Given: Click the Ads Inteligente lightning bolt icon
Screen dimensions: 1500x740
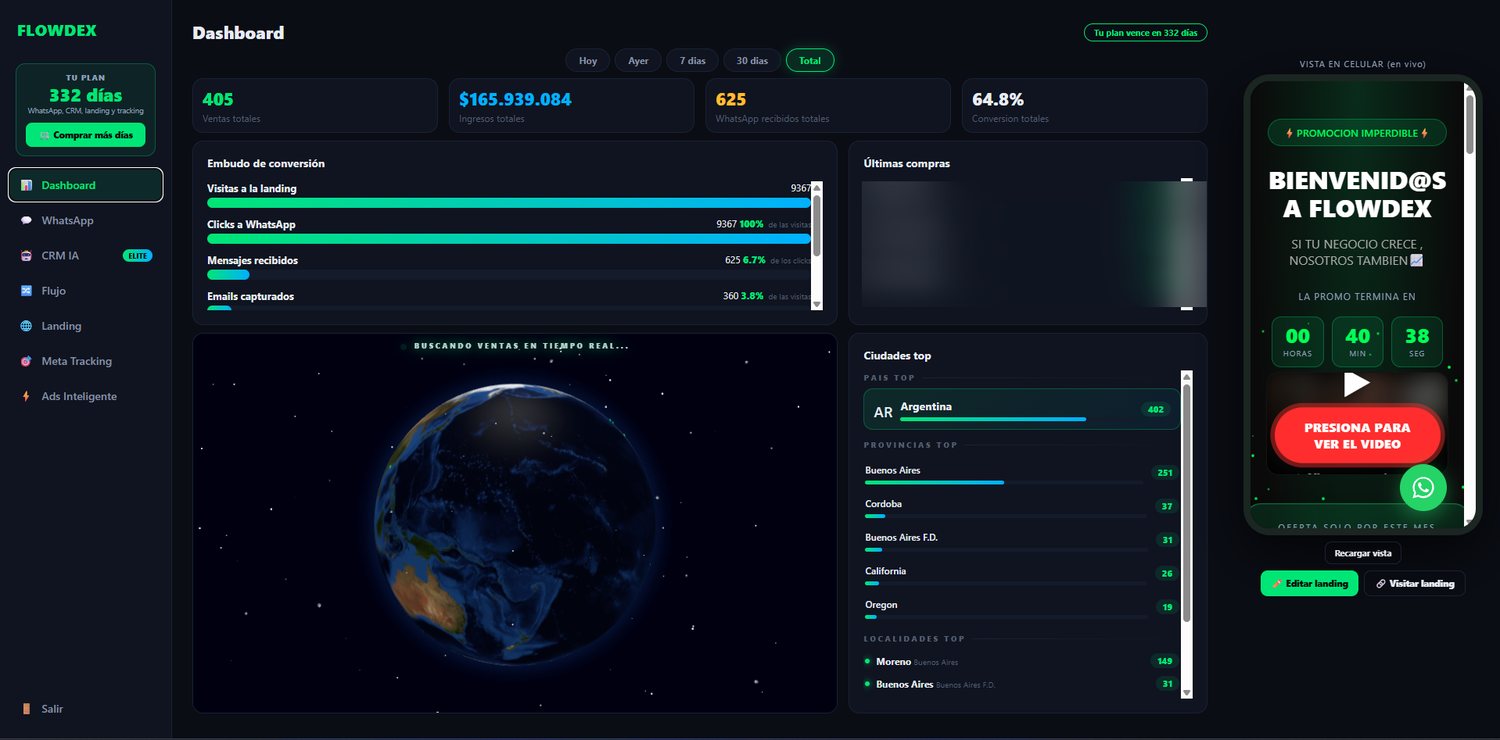Looking at the screenshot, I should pyautogui.click(x=26, y=396).
